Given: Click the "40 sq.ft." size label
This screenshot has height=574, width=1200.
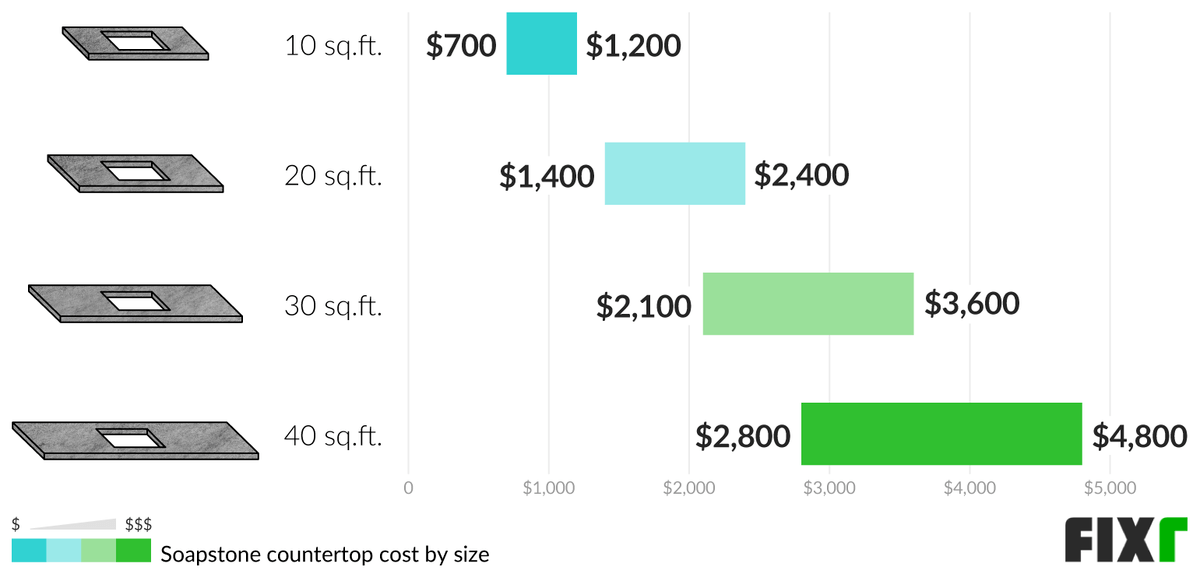Looking at the screenshot, I should (x=333, y=436).
